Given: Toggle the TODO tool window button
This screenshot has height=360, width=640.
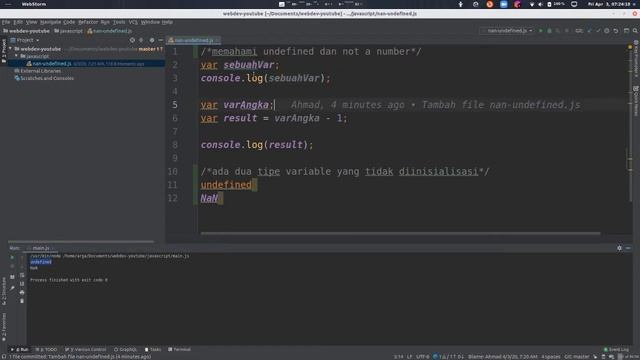Looking at the screenshot, I should [x=46, y=349].
